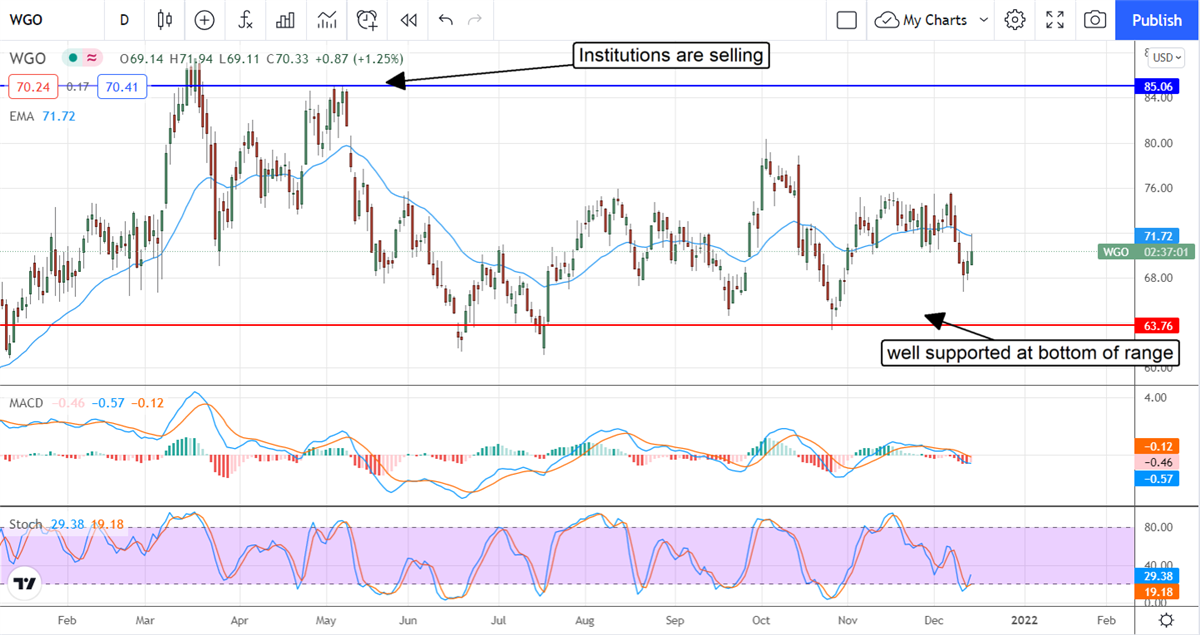Undo the last chart action
The width and height of the screenshot is (1200, 635).
pos(445,20)
